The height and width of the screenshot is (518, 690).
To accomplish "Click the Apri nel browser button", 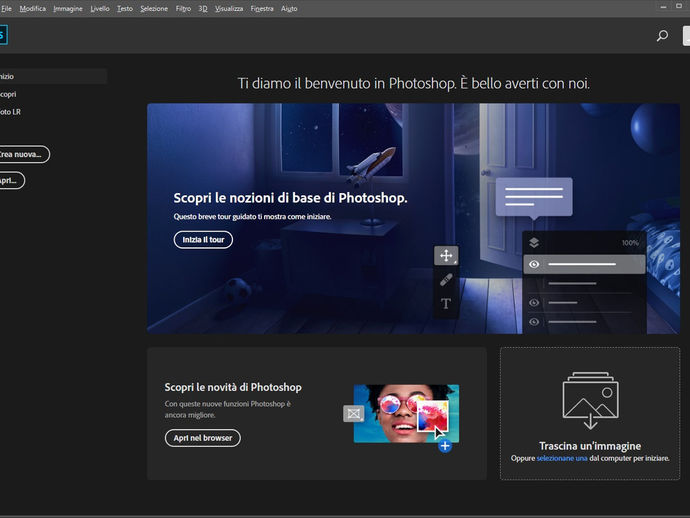I will [x=203, y=438].
